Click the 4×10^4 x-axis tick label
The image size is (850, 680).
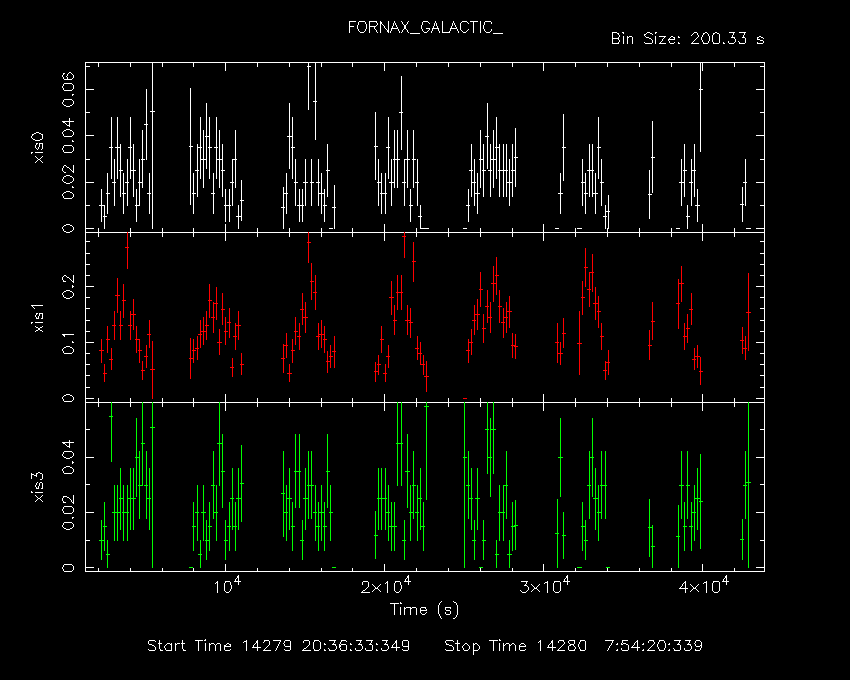(704, 586)
